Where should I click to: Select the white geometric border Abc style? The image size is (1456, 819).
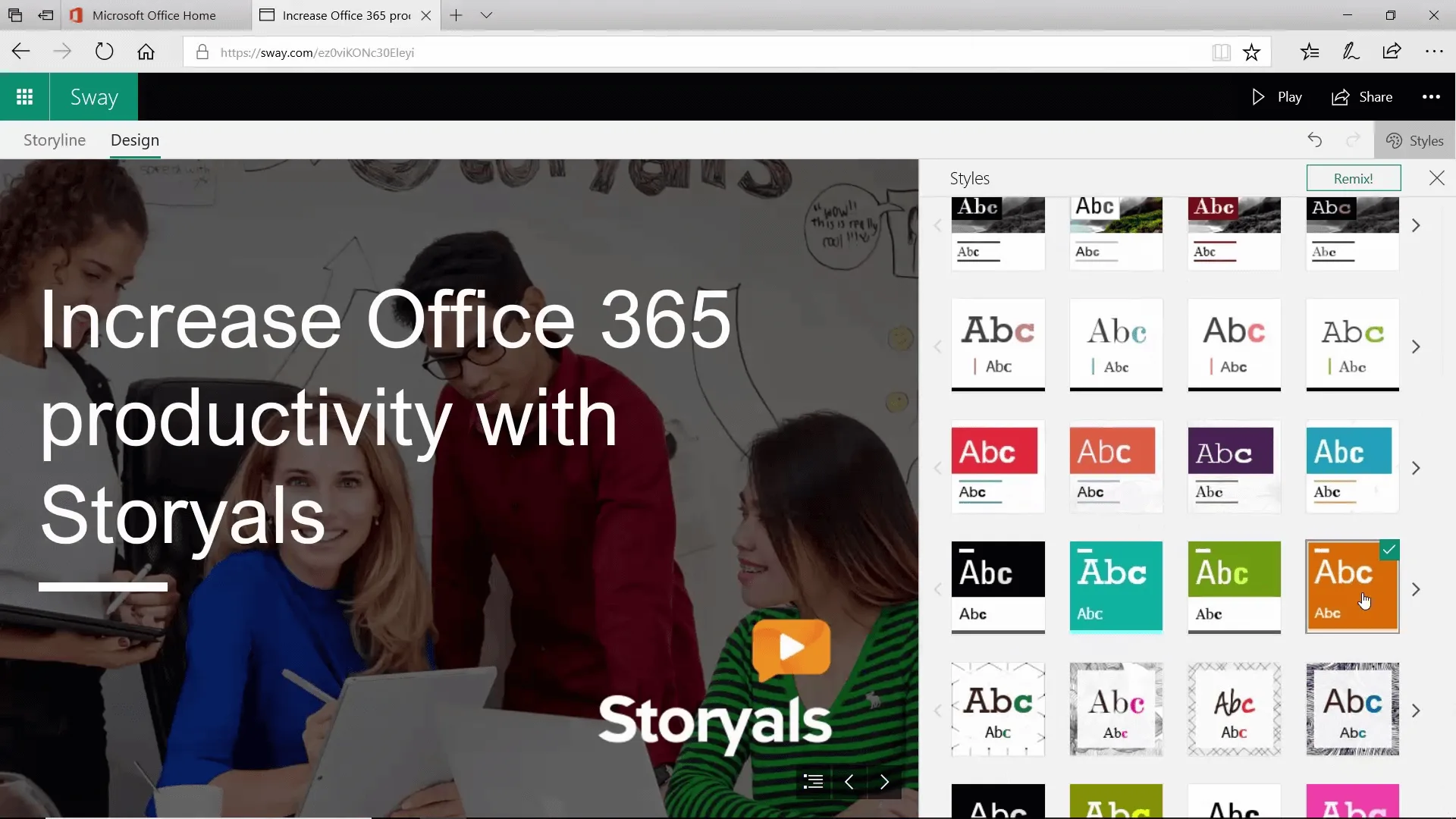point(998,709)
